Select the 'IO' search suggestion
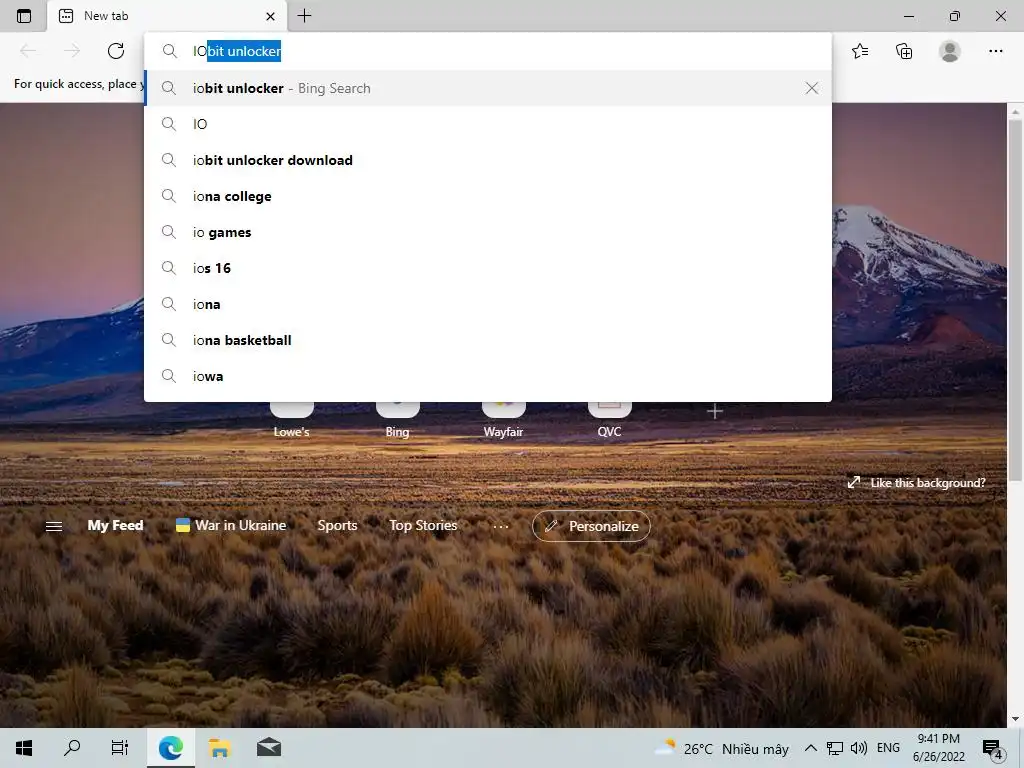This screenshot has height=768, width=1024. click(487, 124)
